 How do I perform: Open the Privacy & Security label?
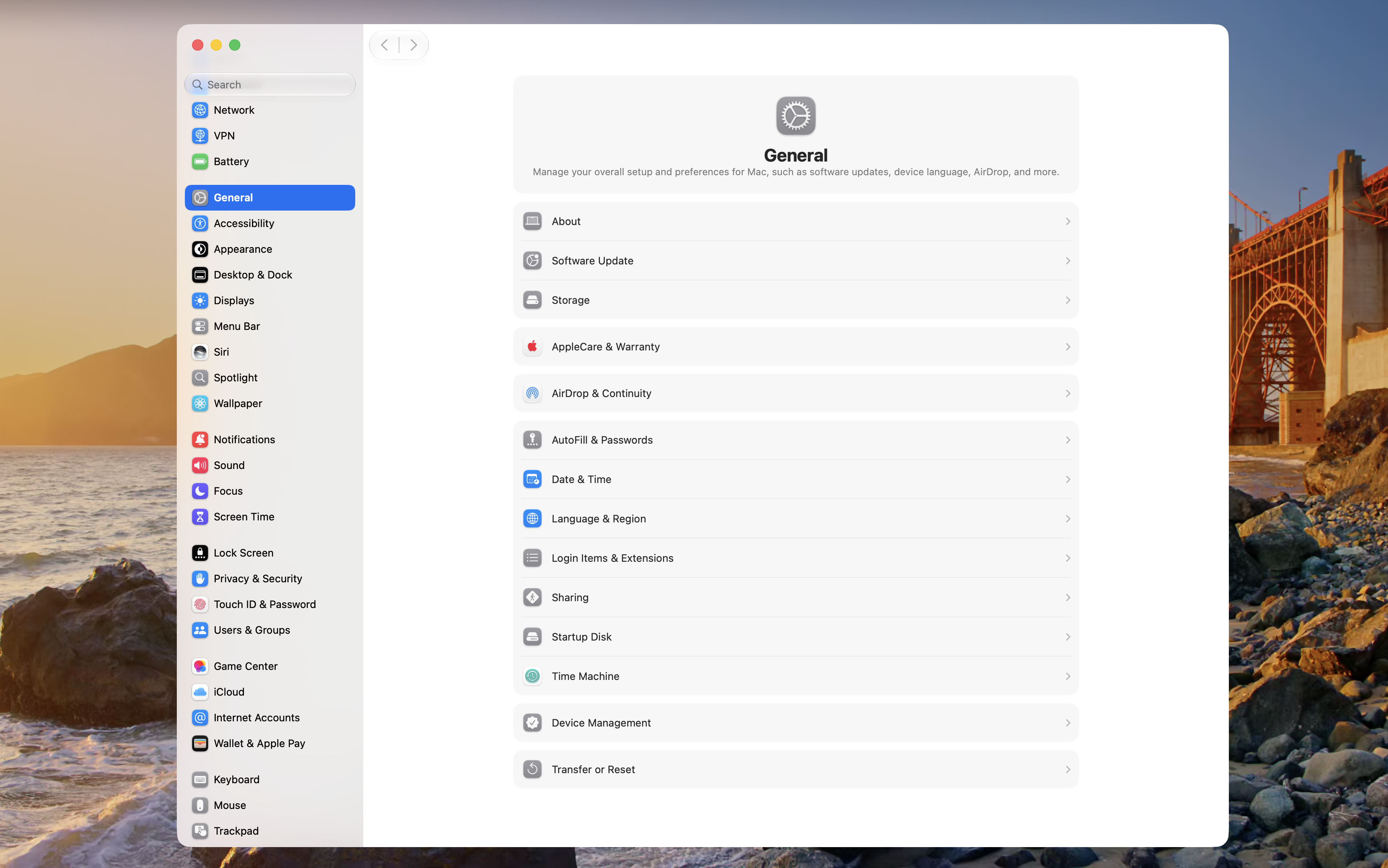(258, 579)
